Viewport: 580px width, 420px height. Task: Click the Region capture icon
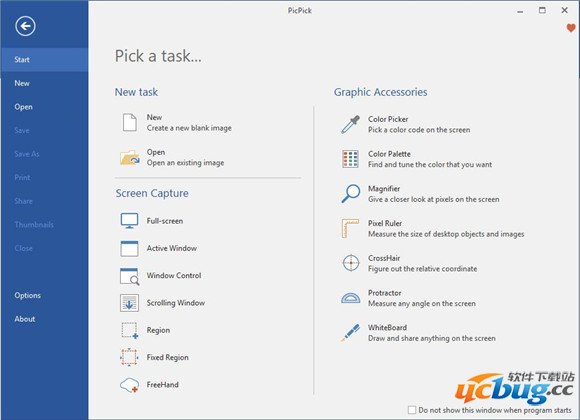[129, 330]
